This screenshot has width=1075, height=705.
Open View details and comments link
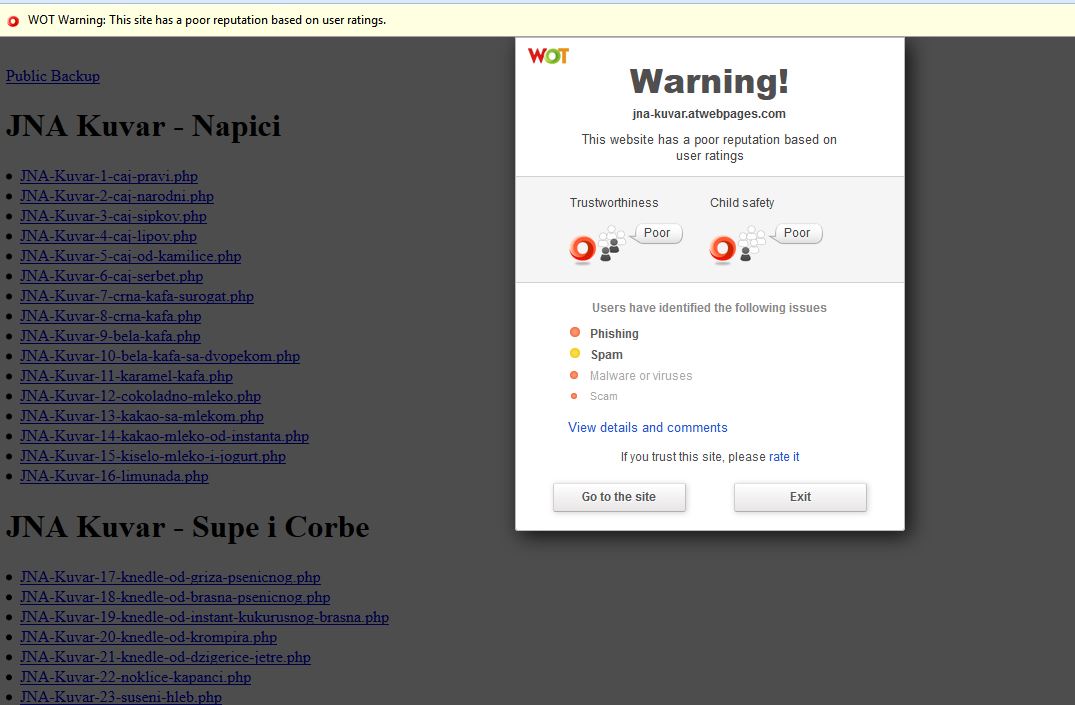pyautogui.click(x=648, y=427)
